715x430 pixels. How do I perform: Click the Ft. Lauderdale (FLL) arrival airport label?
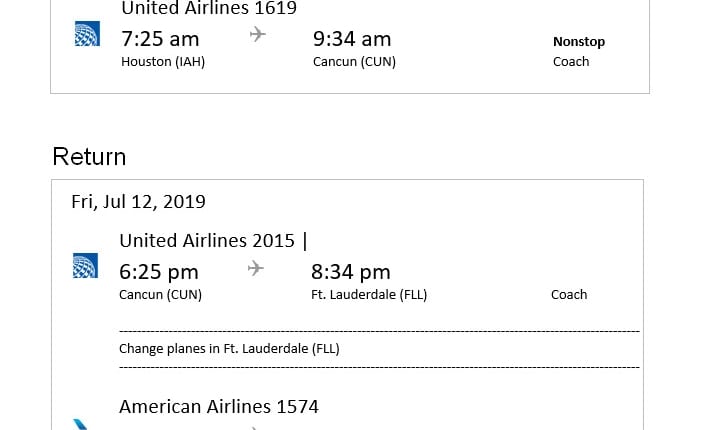369,295
